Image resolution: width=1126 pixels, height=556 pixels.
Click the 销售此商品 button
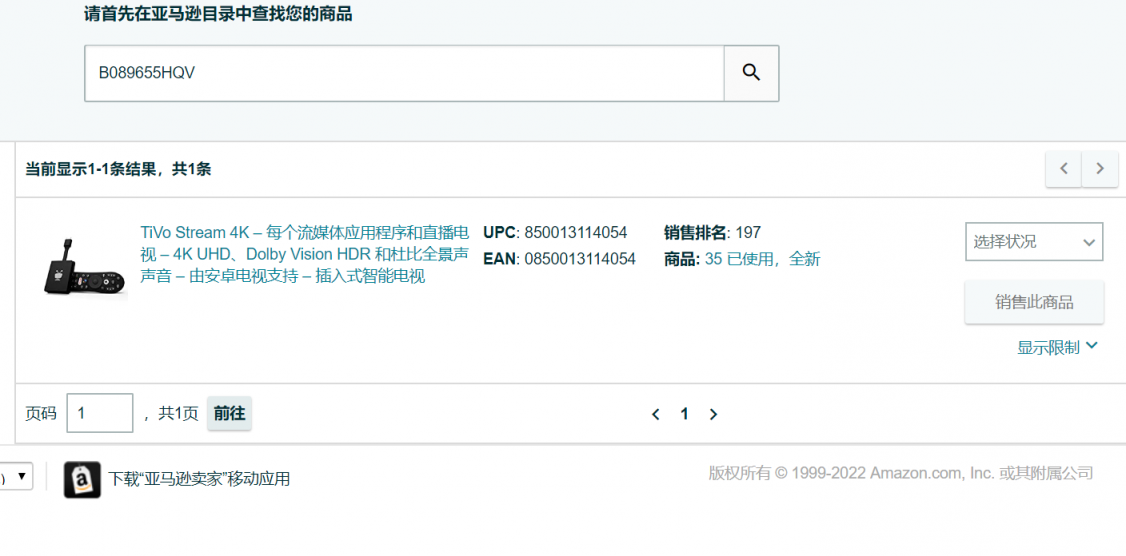1034,302
